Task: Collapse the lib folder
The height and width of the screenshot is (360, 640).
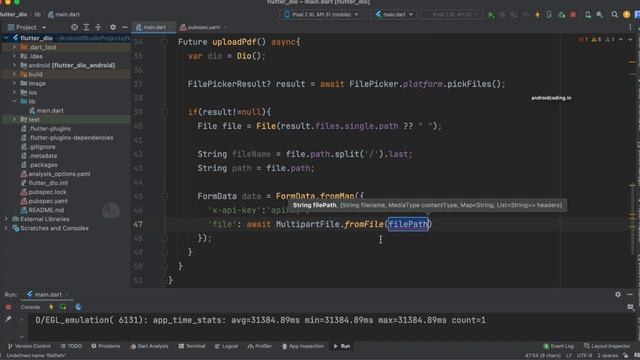Action: pyautogui.click(x=14, y=101)
